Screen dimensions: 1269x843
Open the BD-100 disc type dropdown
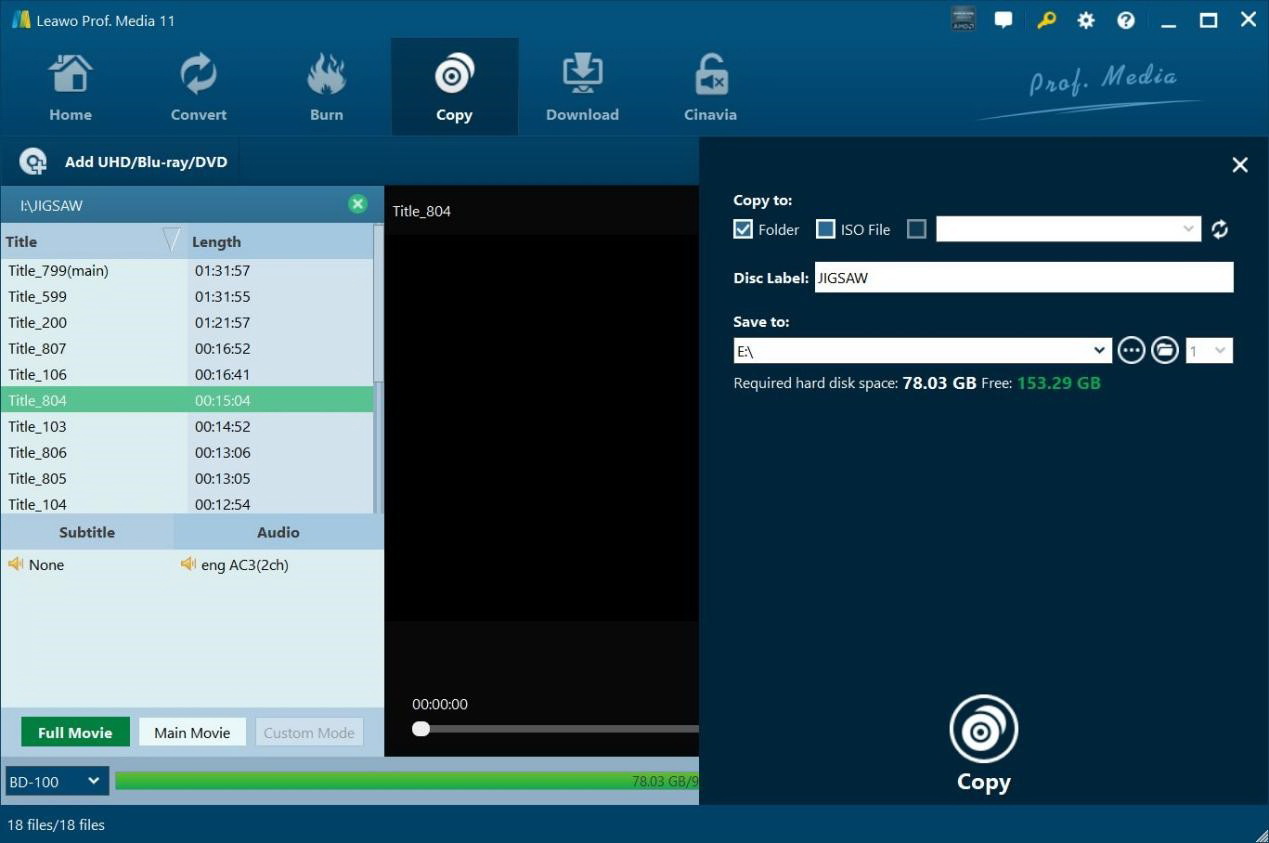tap(57, 781)
